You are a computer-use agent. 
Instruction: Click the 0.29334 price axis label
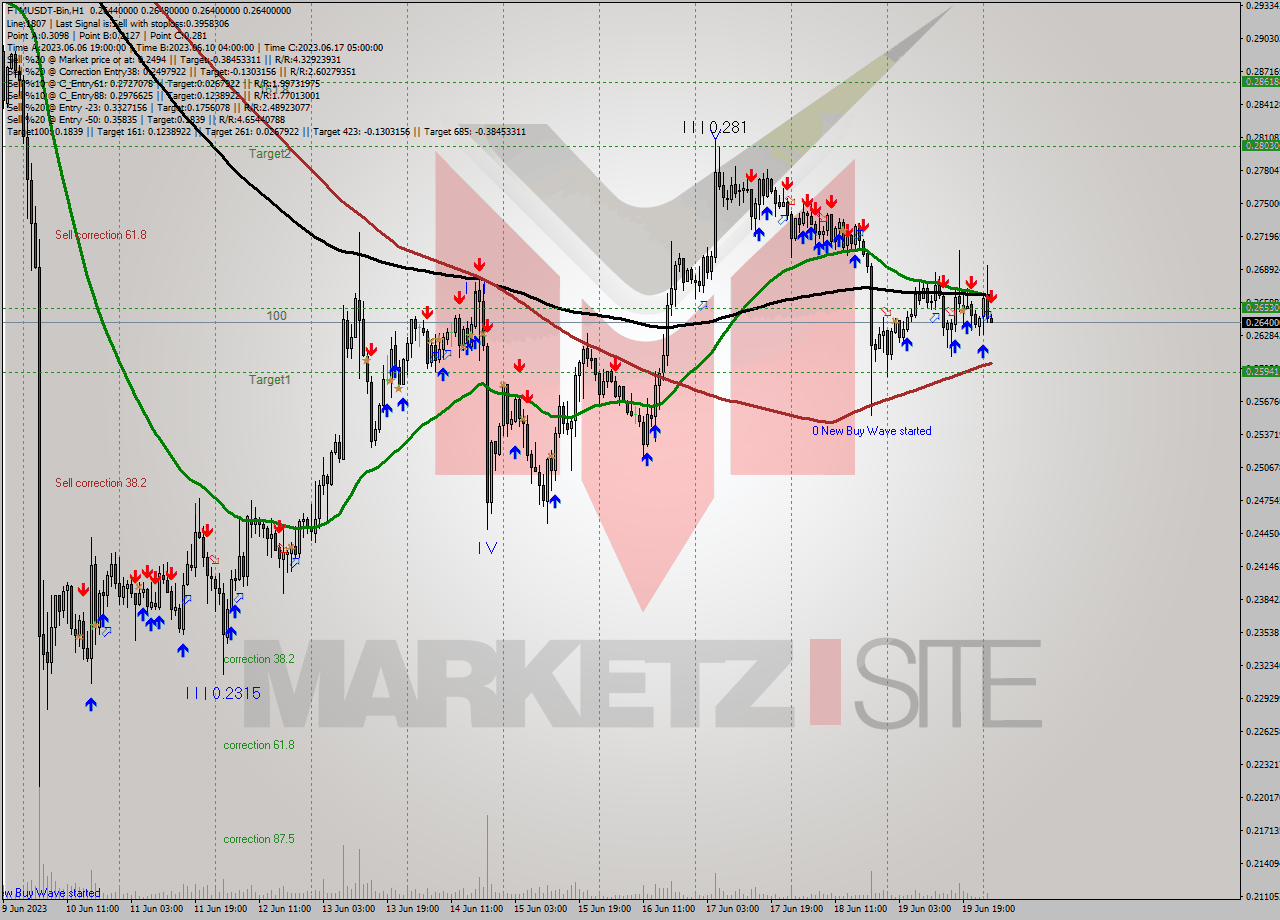(1261, 5)
